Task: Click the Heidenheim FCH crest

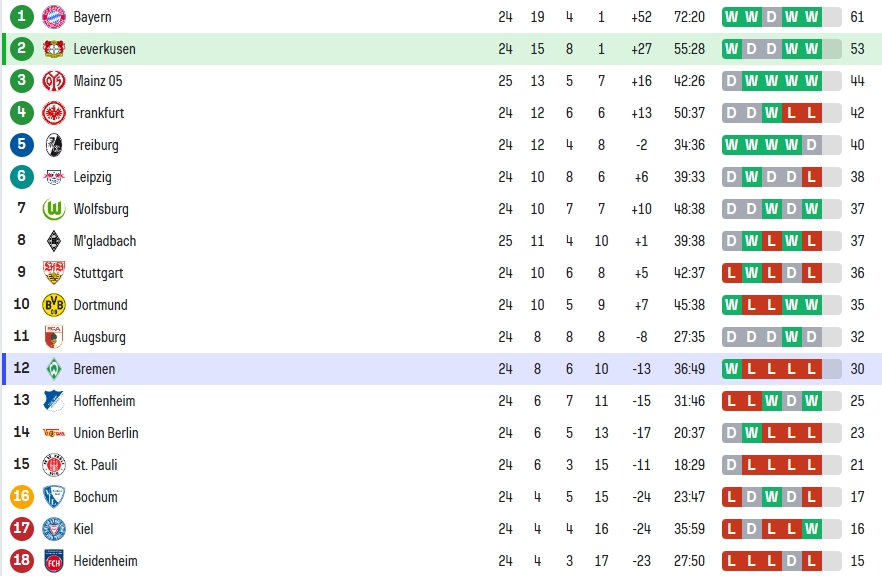Action: pyautogui.click(x=54, y=561)
